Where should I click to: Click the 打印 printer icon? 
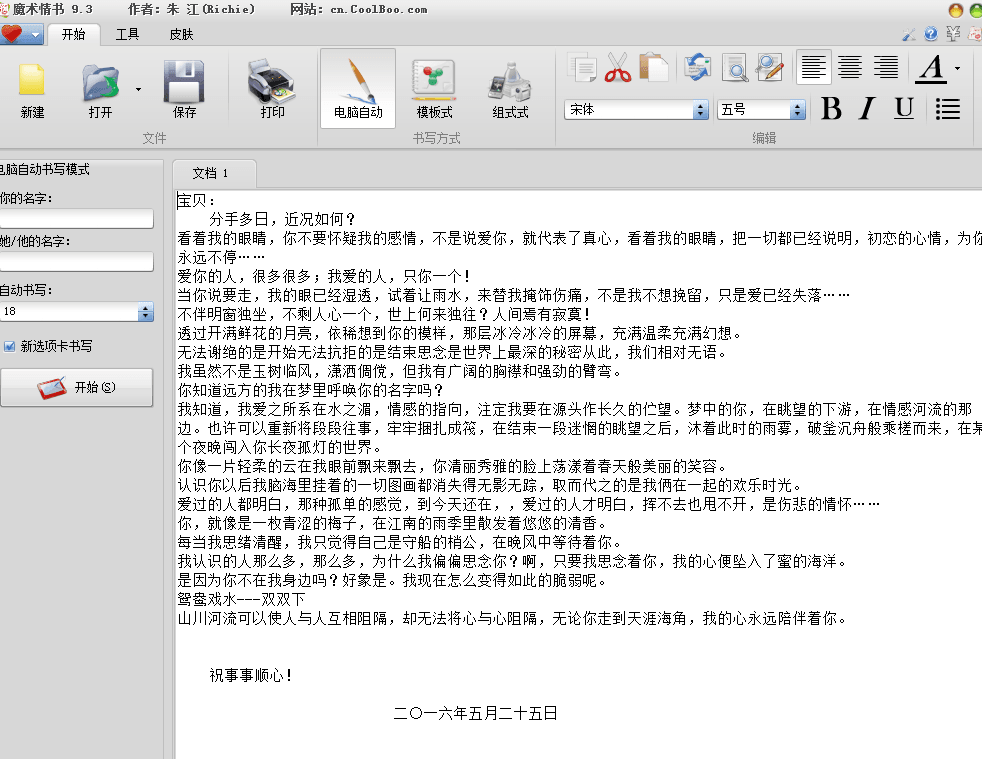coord(272,82)
